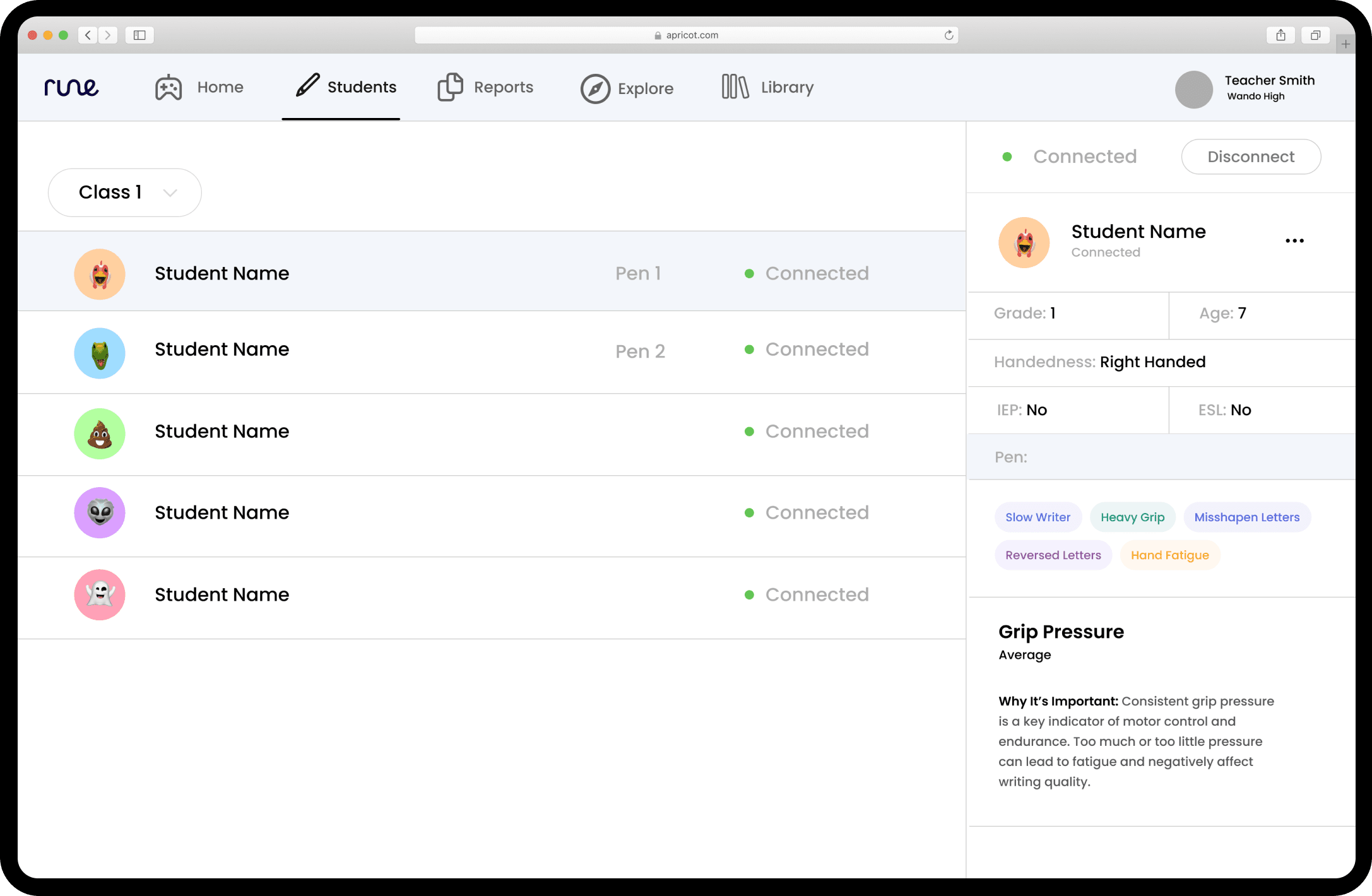Click the Hand Fatigue tag
The image size is (1372, 896).
point(1169,555)
